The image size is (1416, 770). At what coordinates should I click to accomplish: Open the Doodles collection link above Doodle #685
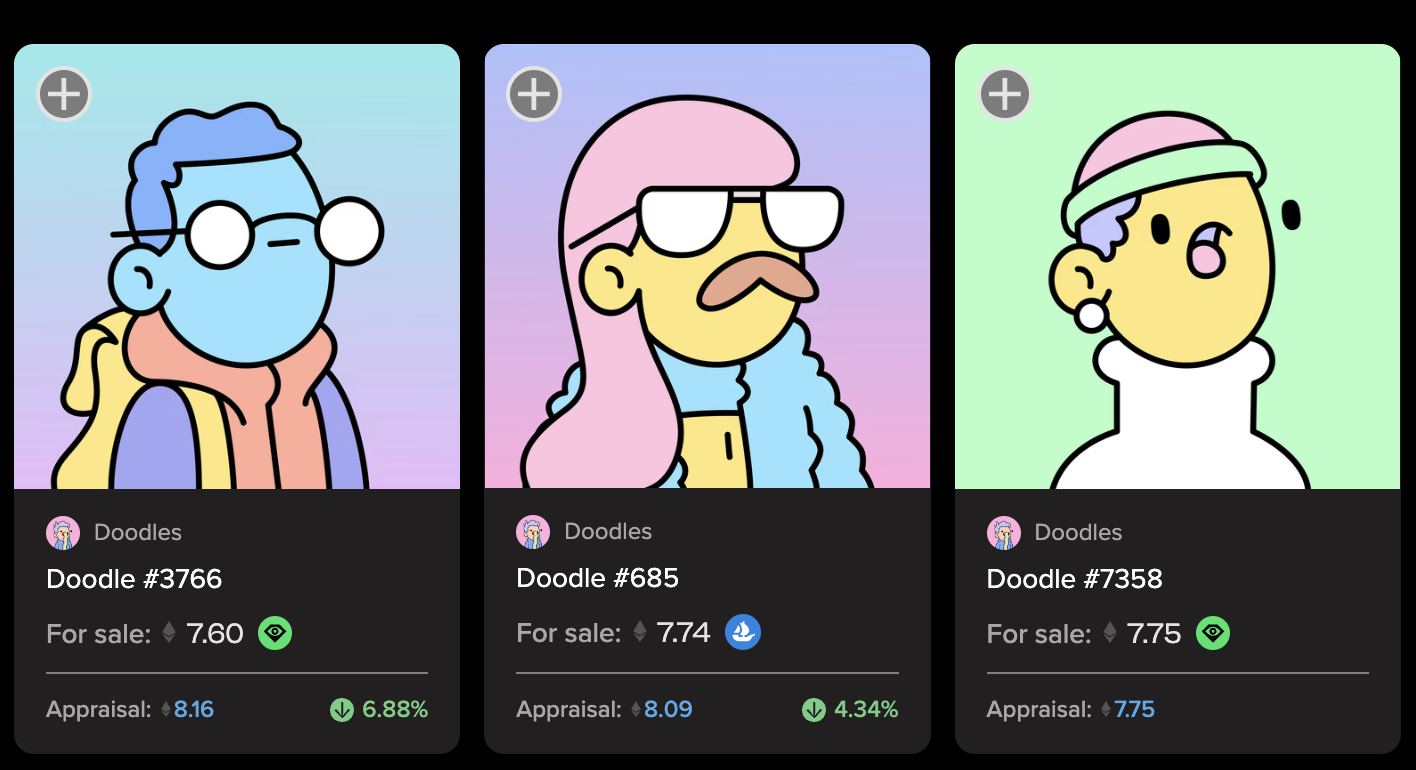click(608, 532)
